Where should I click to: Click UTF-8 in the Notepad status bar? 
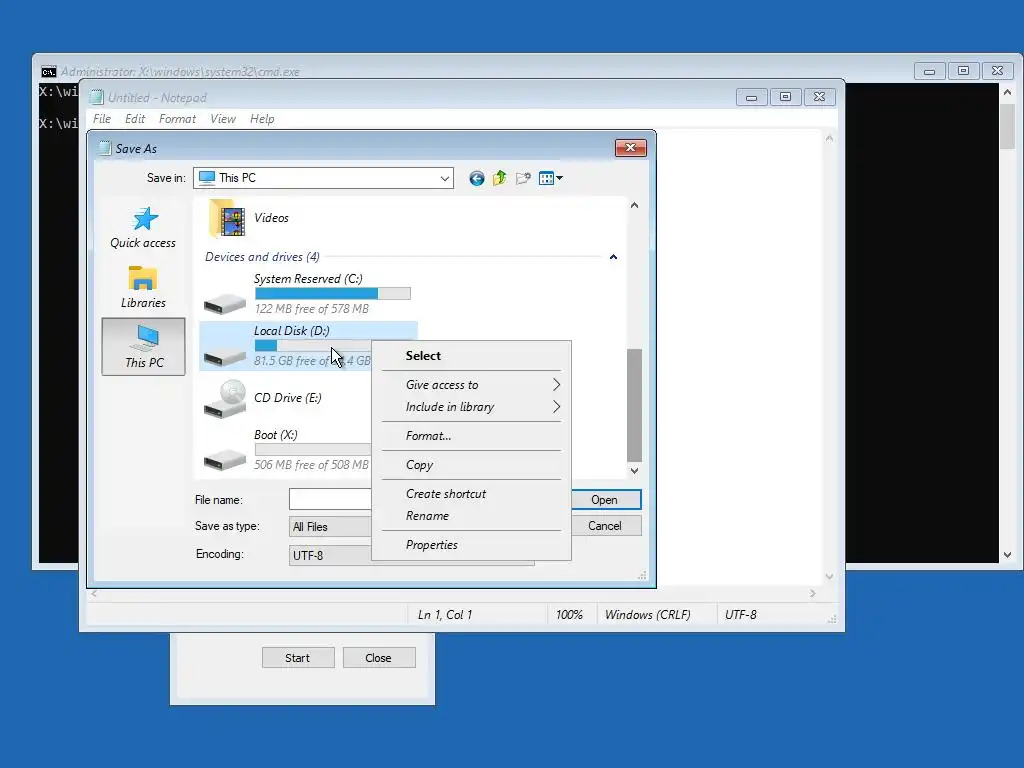[x=741, y=615]
